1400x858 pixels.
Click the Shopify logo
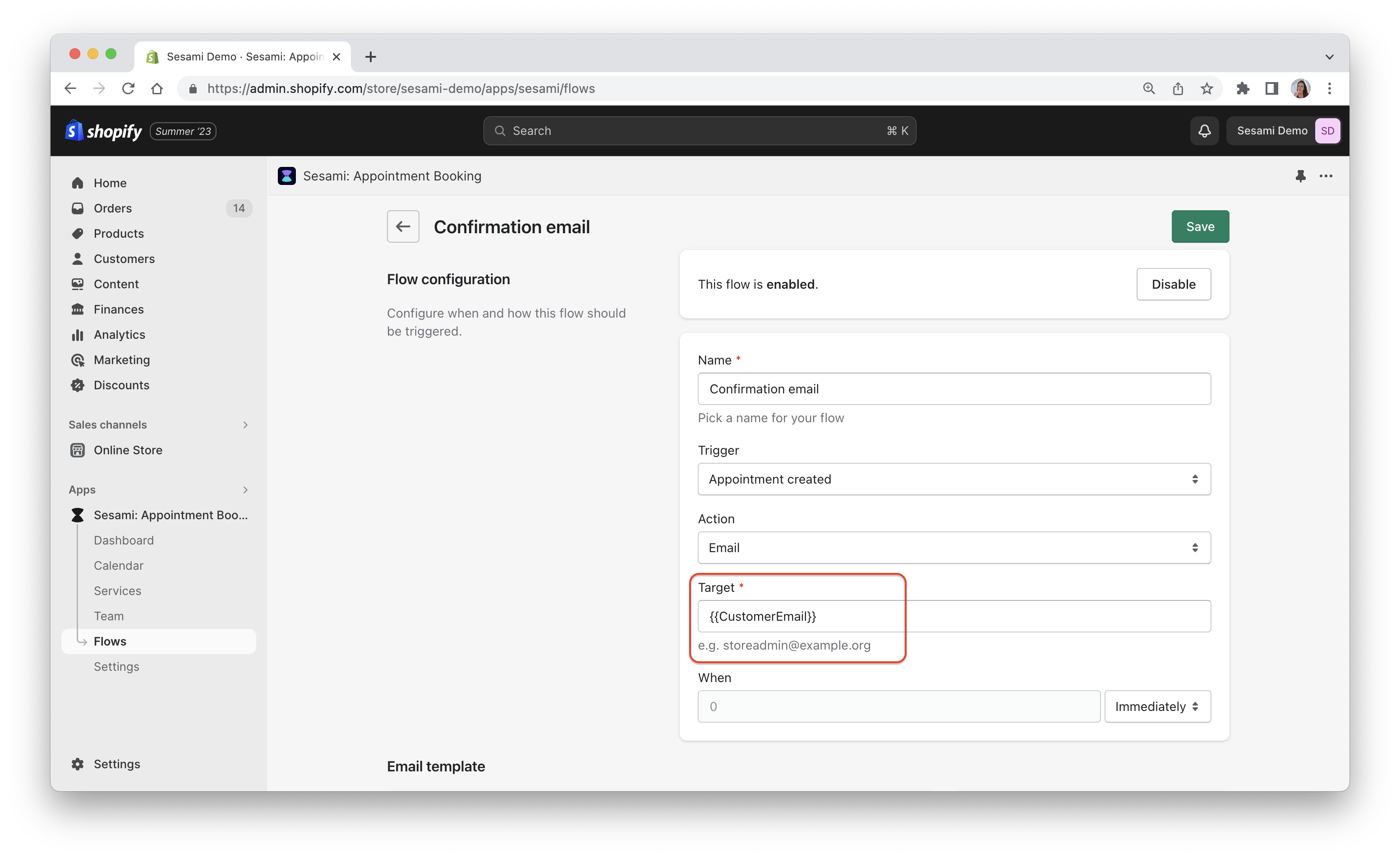[x=103, y=131]
